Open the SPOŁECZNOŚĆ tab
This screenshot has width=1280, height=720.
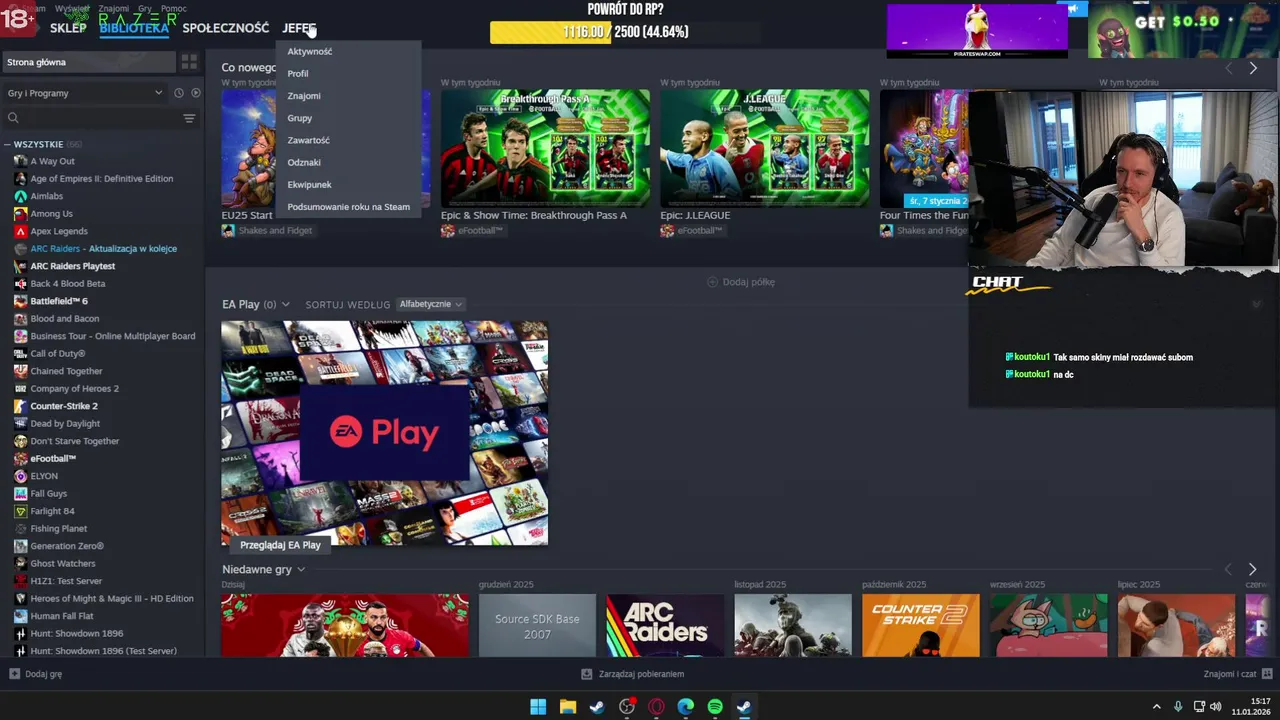(x=226, y=28)
